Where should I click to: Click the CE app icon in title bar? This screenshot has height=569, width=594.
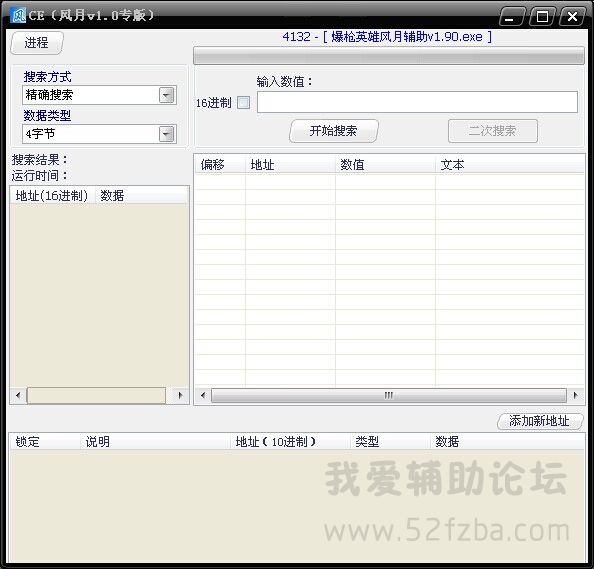point(18,15)
